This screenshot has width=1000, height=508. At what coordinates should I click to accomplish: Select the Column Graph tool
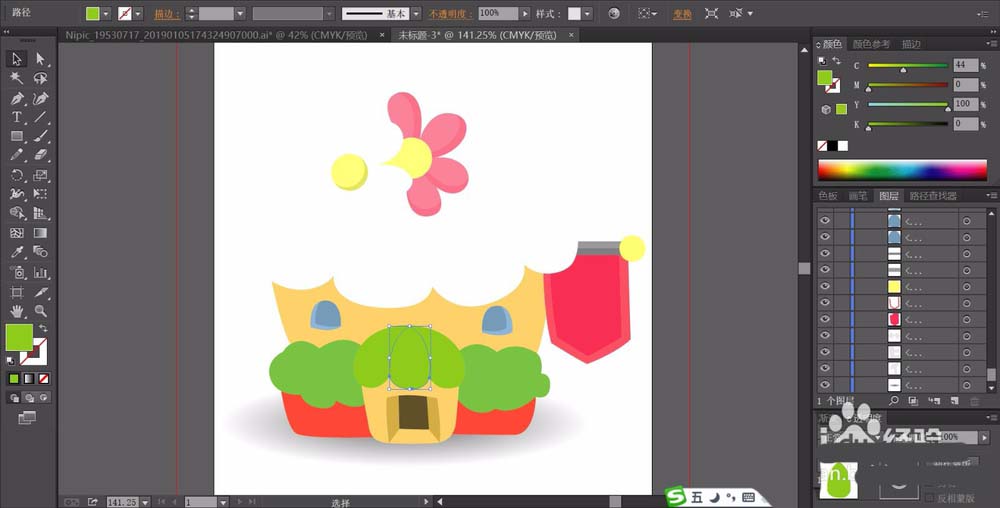41,273
